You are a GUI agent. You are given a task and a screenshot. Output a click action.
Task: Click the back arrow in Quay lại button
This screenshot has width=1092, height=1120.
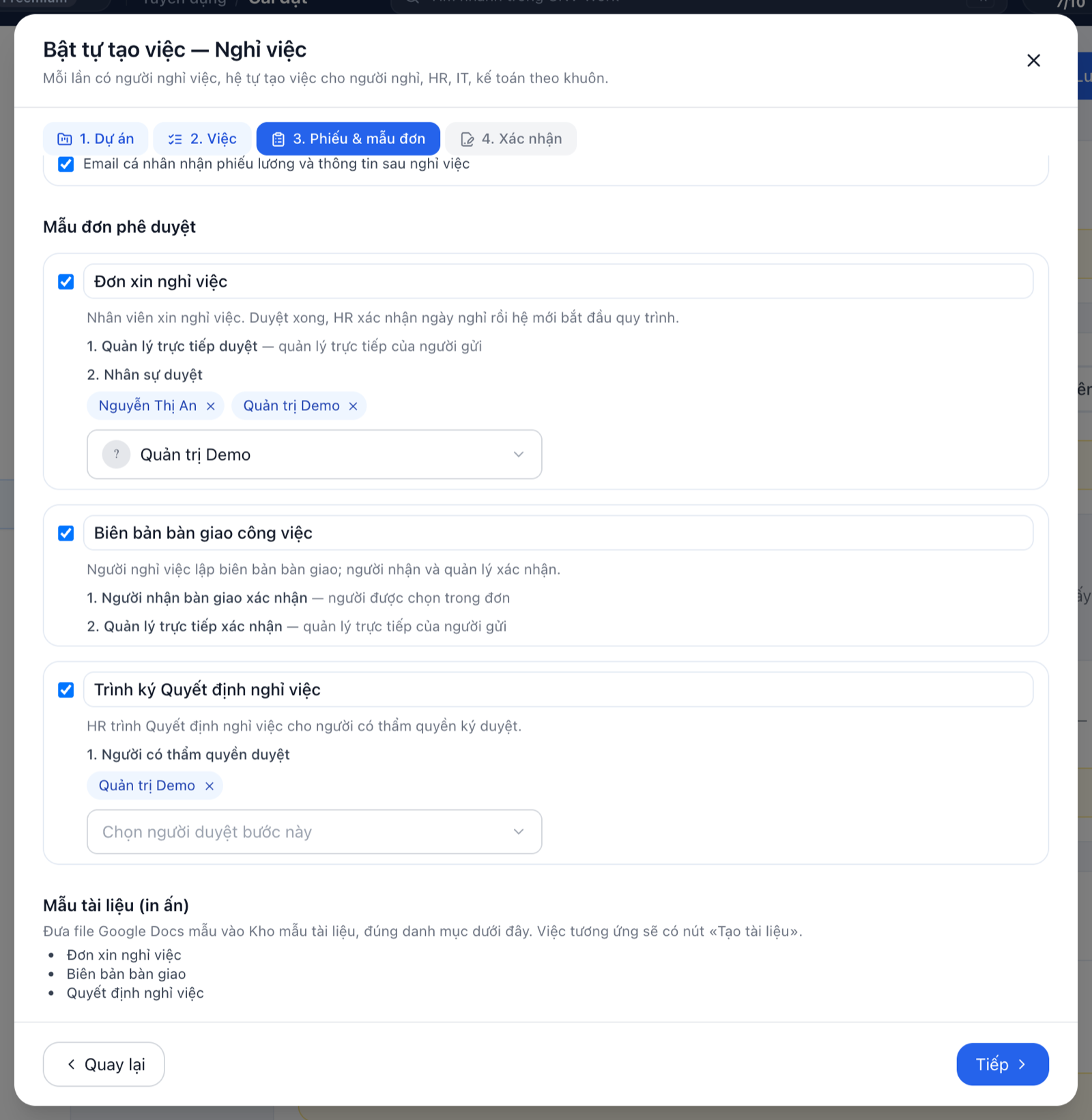click(71, 1064)
